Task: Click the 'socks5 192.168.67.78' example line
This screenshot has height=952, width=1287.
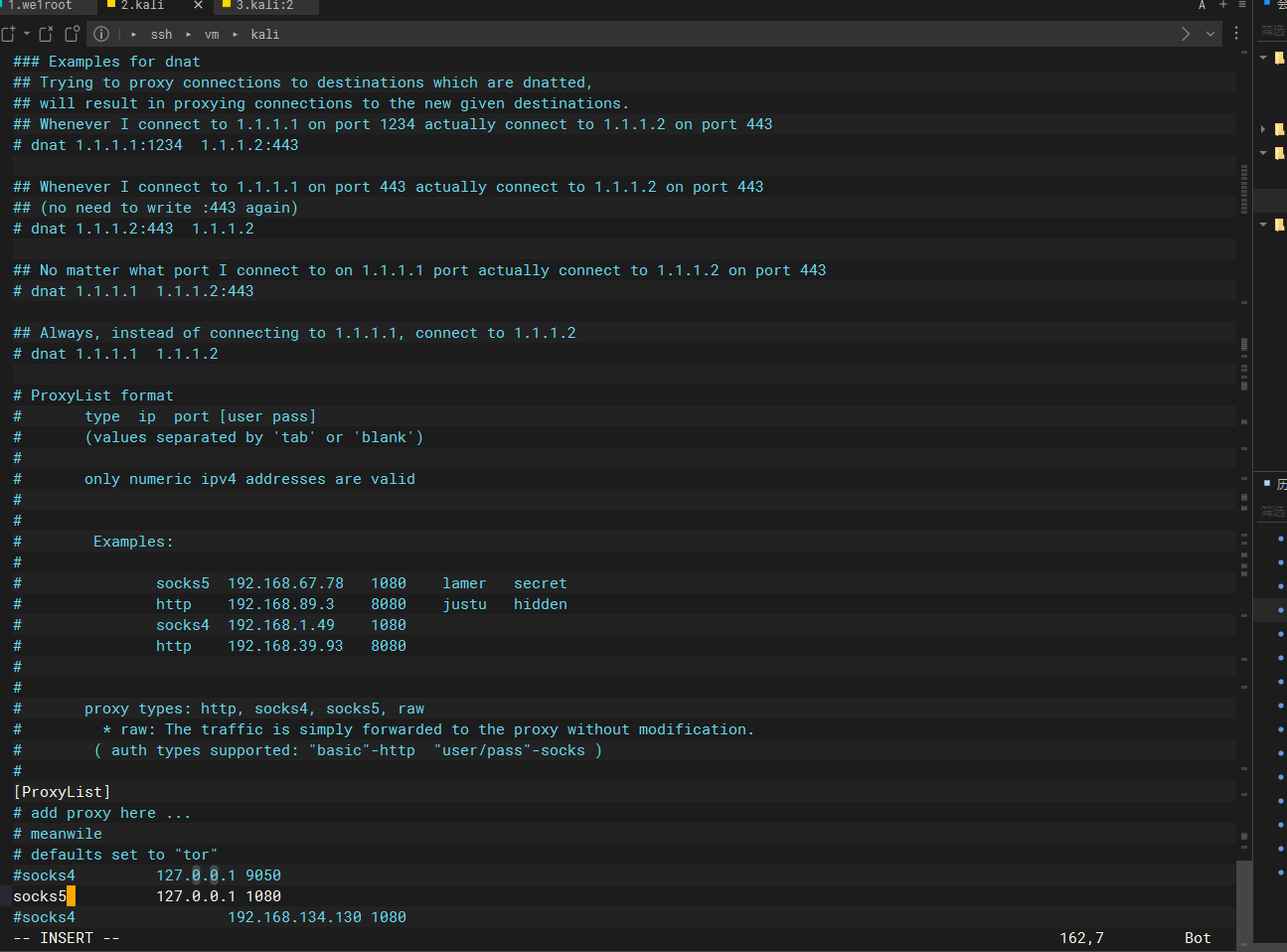Action: 362,583
